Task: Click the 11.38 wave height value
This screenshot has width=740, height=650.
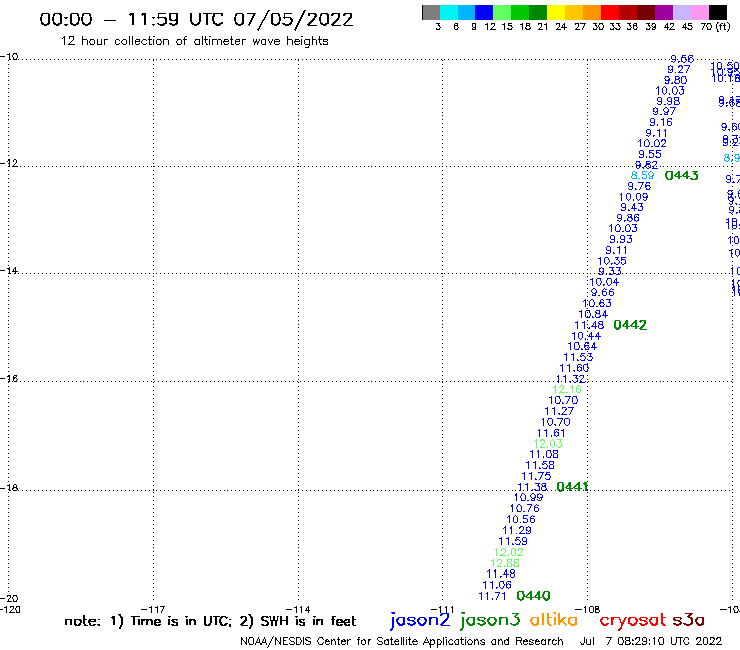Action: pyautogui.click(x=532, y=487)
